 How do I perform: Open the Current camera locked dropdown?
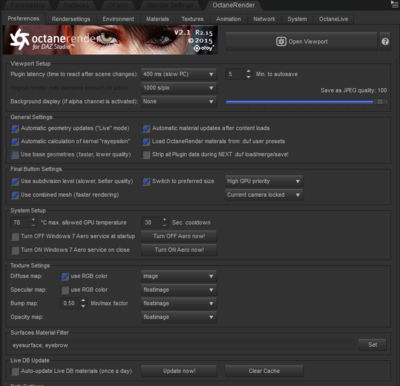[x=264, y=195]
